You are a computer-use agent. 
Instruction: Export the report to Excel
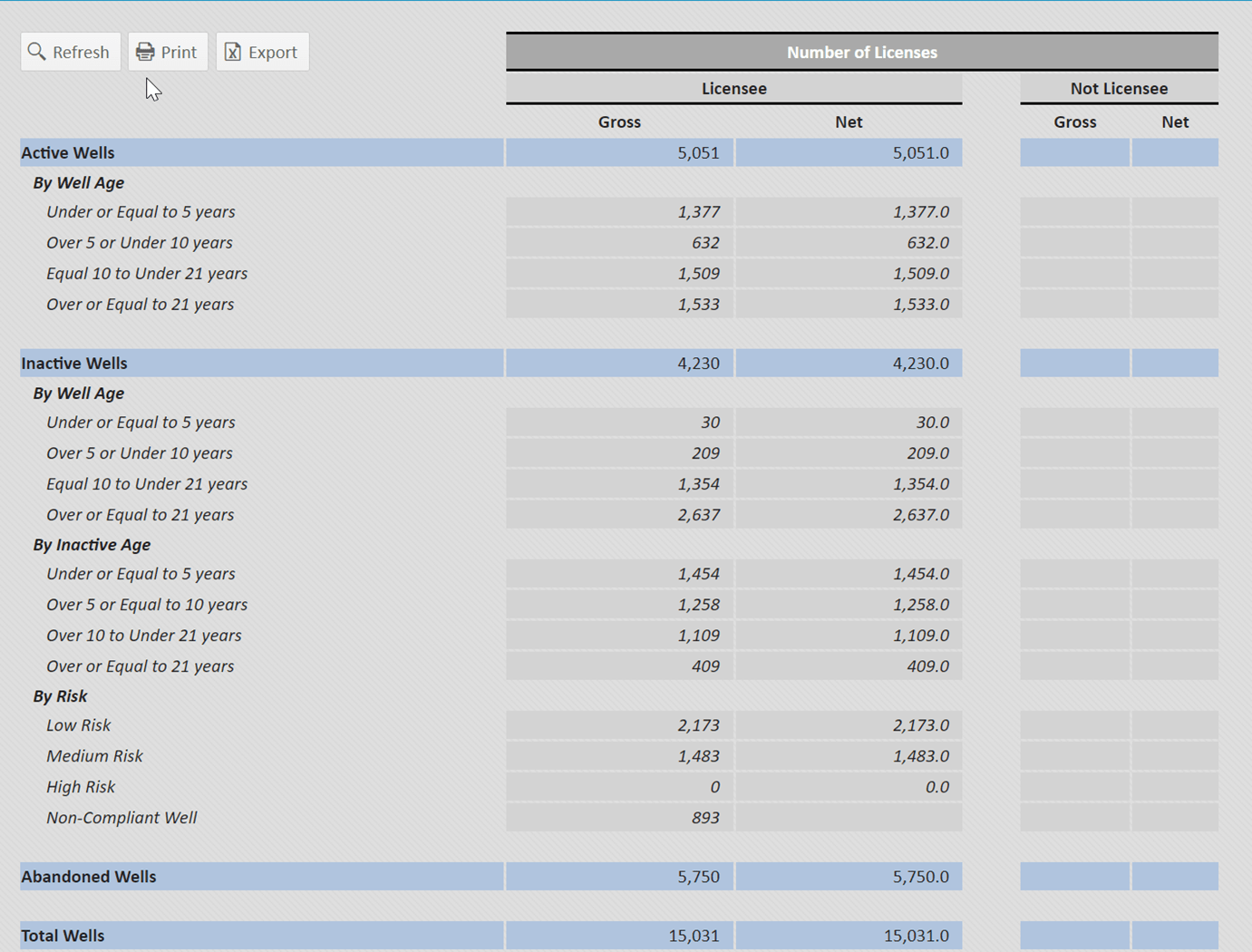coord(262,52)
